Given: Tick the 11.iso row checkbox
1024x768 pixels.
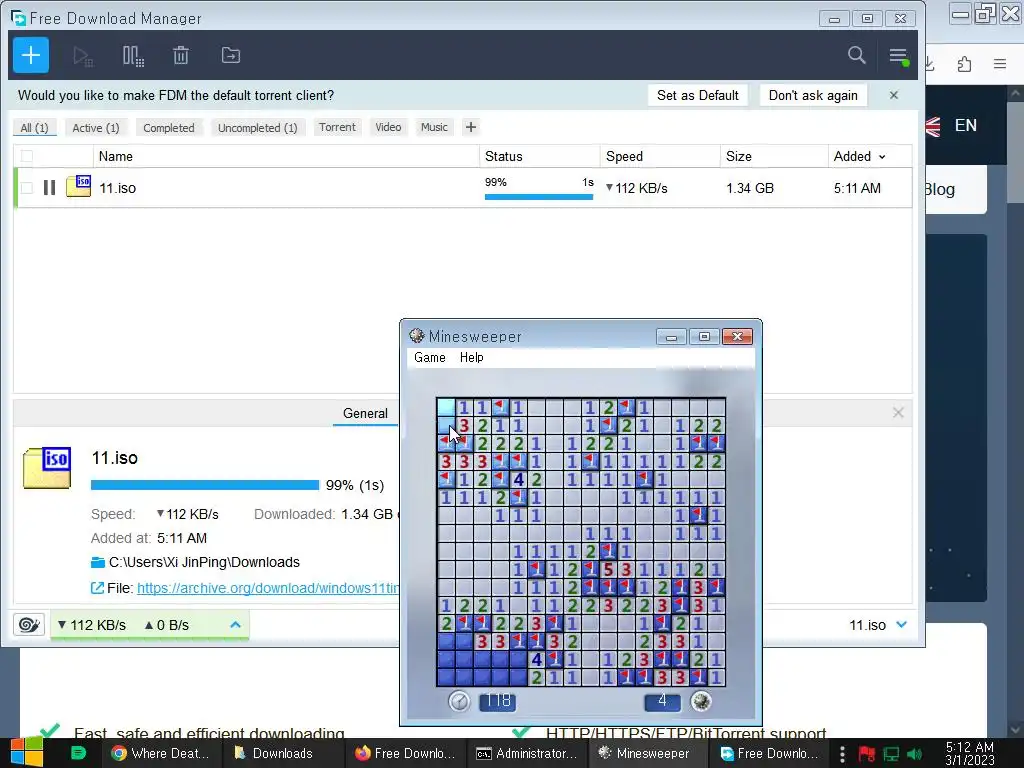Looking at the screenshot, I should (27, 188).
